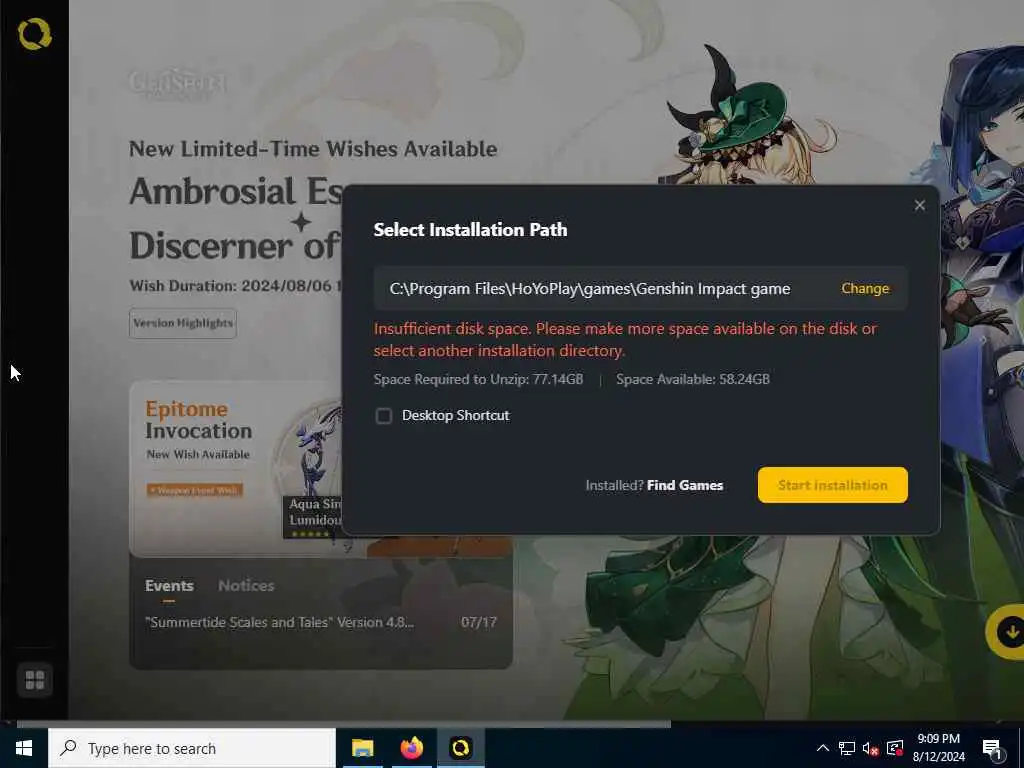Select the Events tab
1024x768 pixels.
[169, 585]
